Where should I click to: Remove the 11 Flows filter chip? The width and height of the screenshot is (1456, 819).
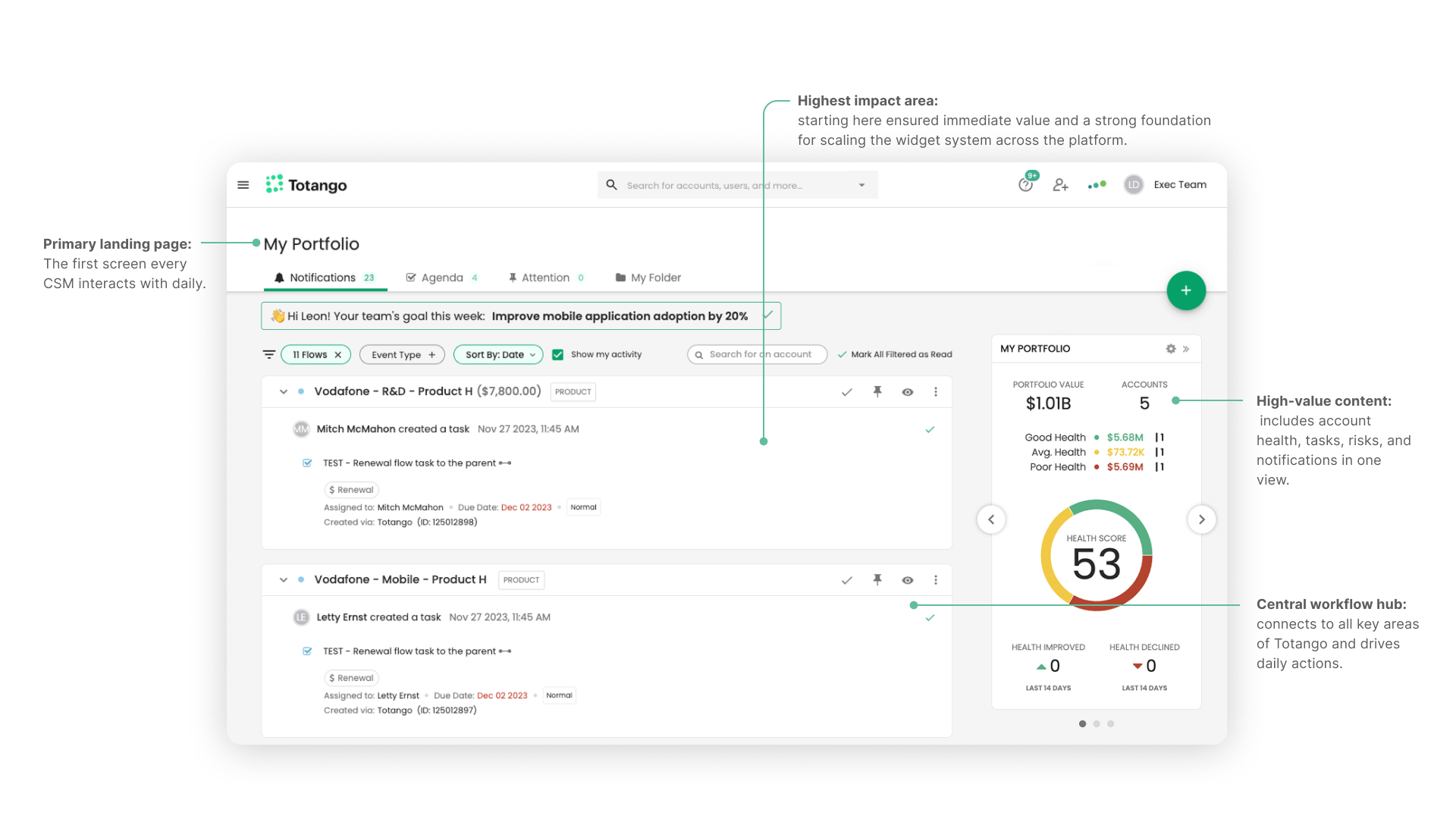pos(338,355)
